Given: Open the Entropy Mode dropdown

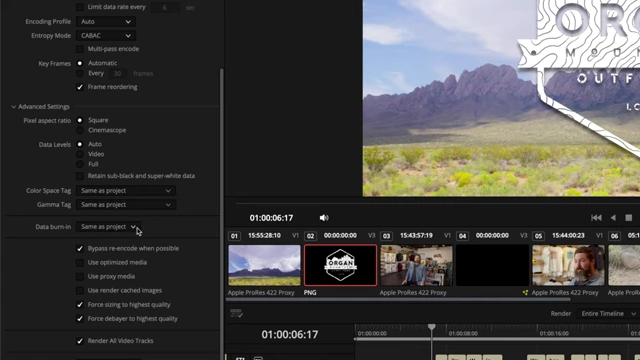Looking at the screenshot, I should tap(106, 36).
